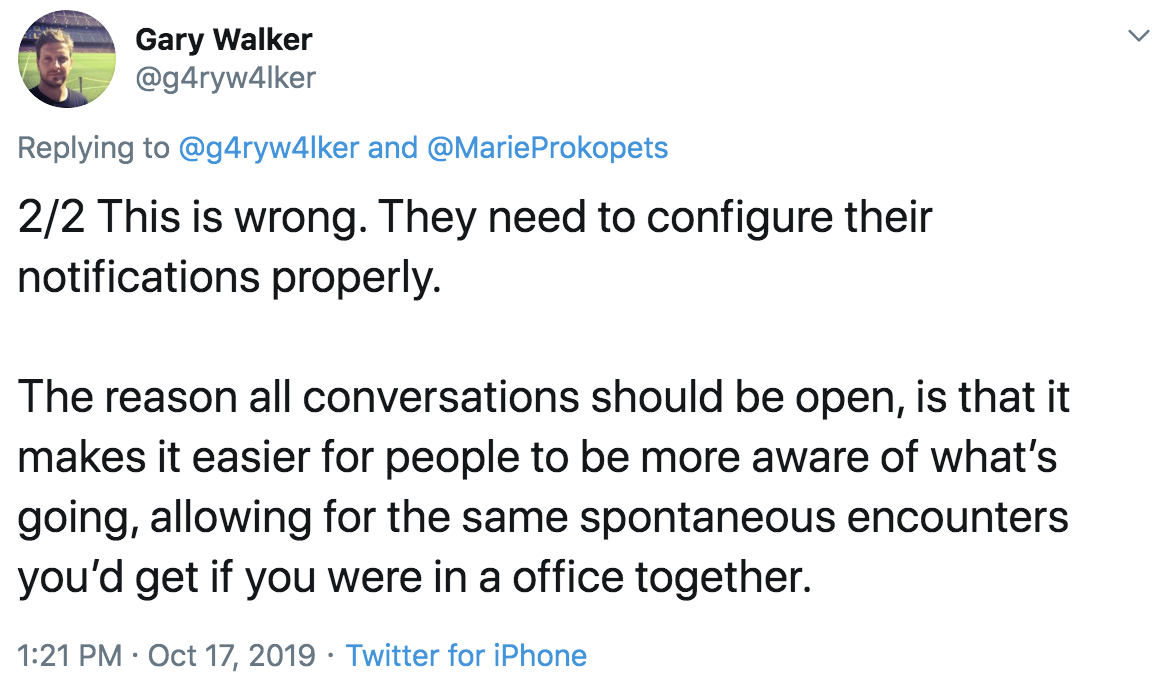The height and width of the screenshot is (696, 1156).
Task: Open Gary Walker's profile photo
Action: coord(66,59)
